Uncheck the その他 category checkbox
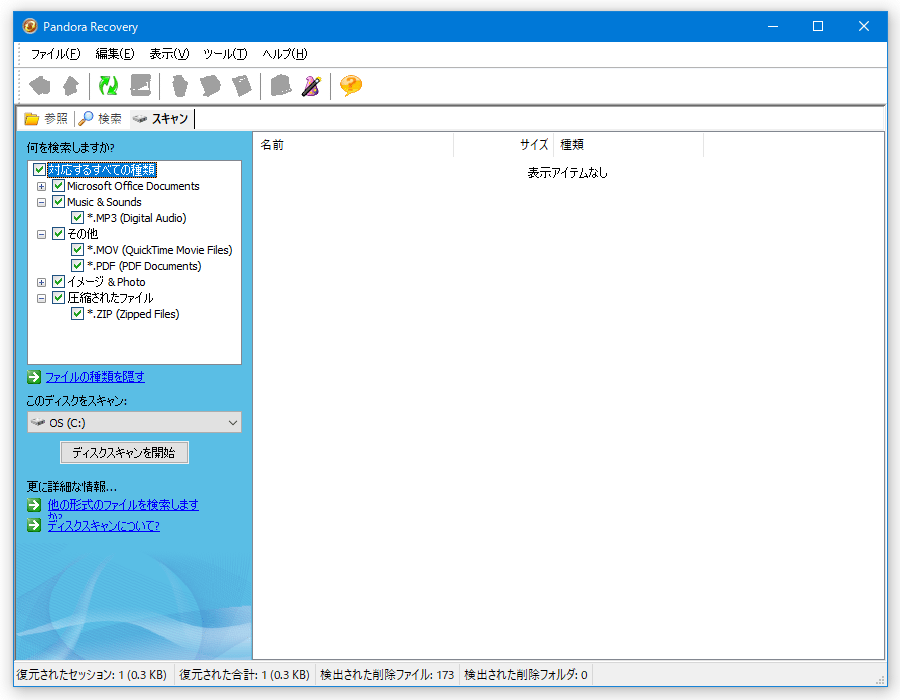 [58, 234]
